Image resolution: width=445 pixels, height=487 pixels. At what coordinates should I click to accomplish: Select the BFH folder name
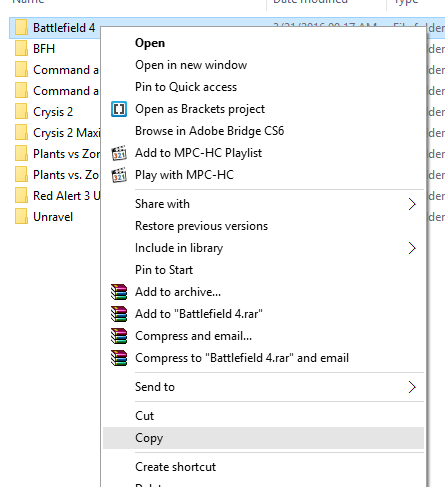pos(44,49)
